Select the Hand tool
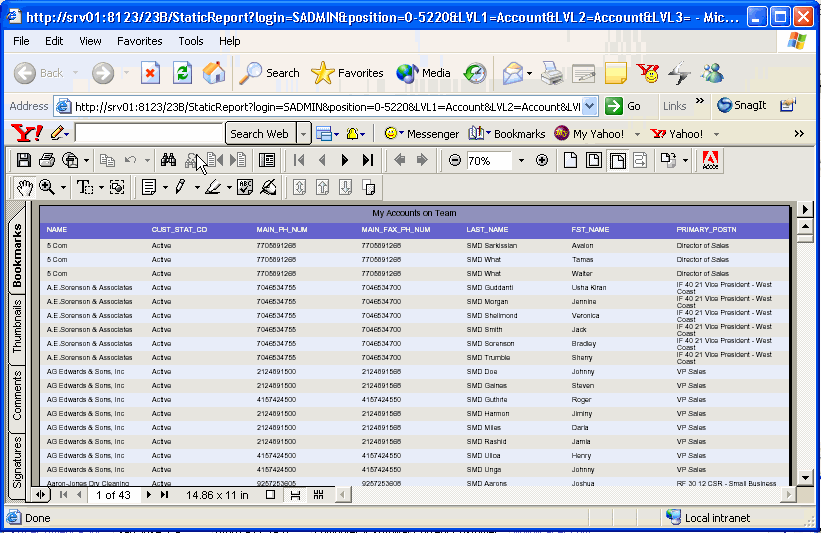The image size is (821, 533). [x=24, y=187]
